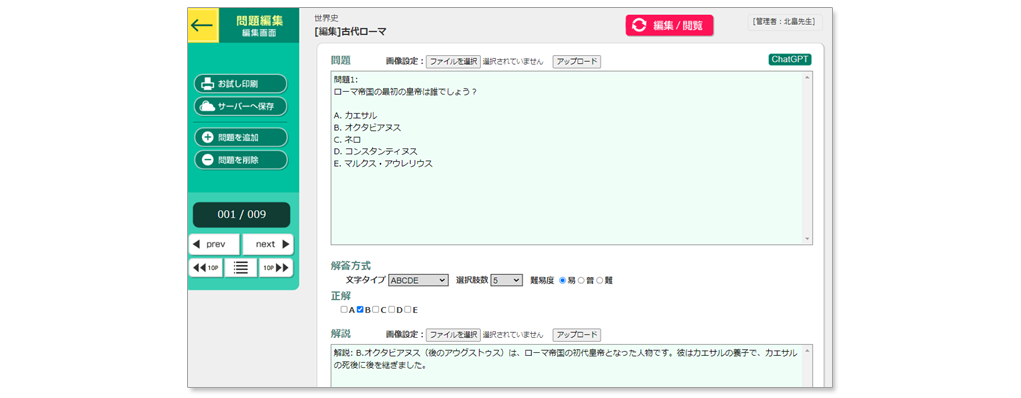The image size is (1021, 398).
Task: Upload the explanation image
Action: pyautogui.click(x=577, y=335)
